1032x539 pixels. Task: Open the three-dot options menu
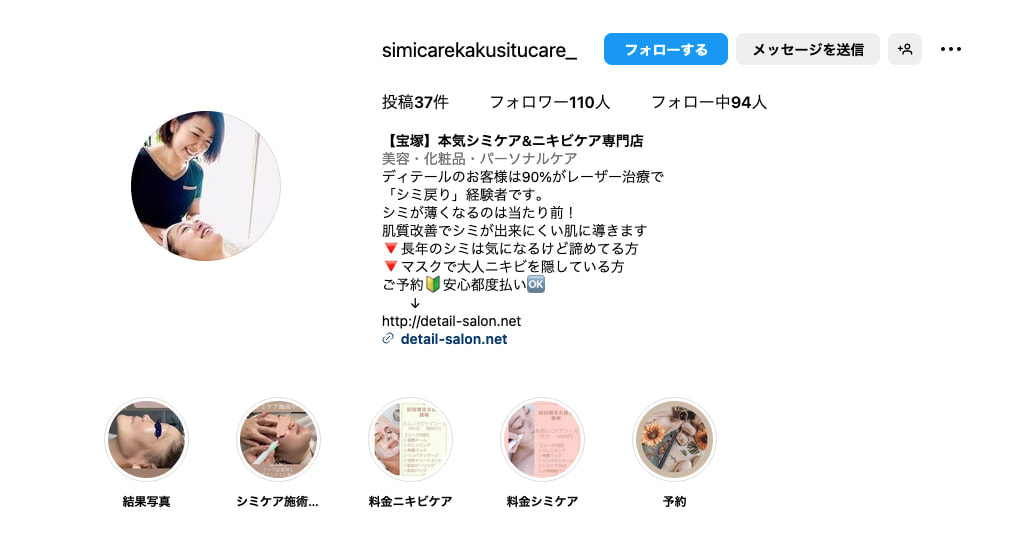[950, 49]
